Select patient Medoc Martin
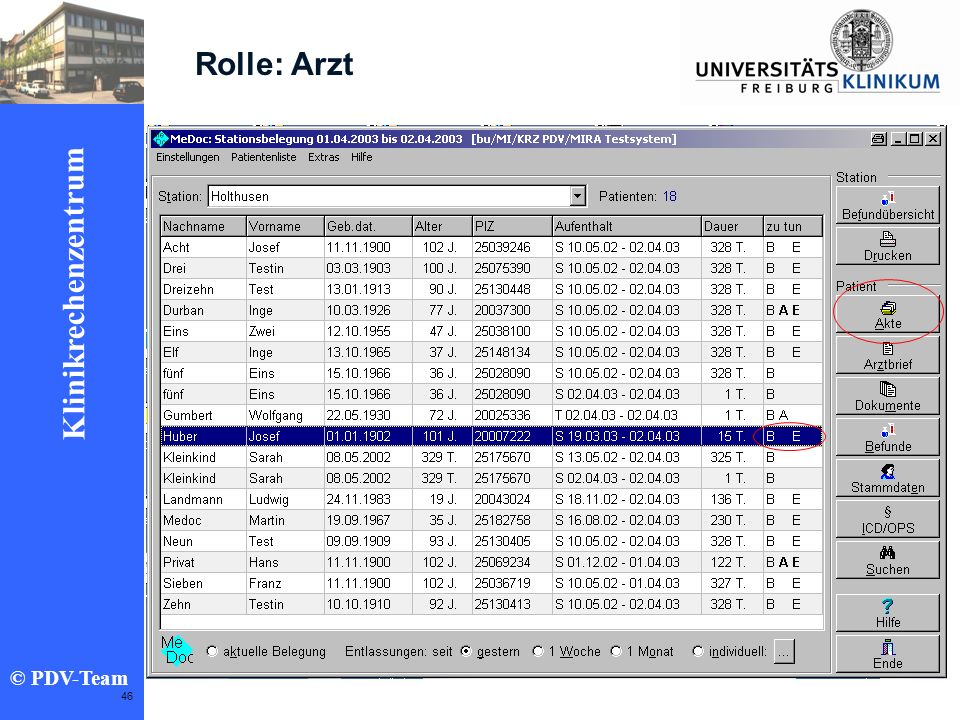960x720 pixels. (491, 520)
